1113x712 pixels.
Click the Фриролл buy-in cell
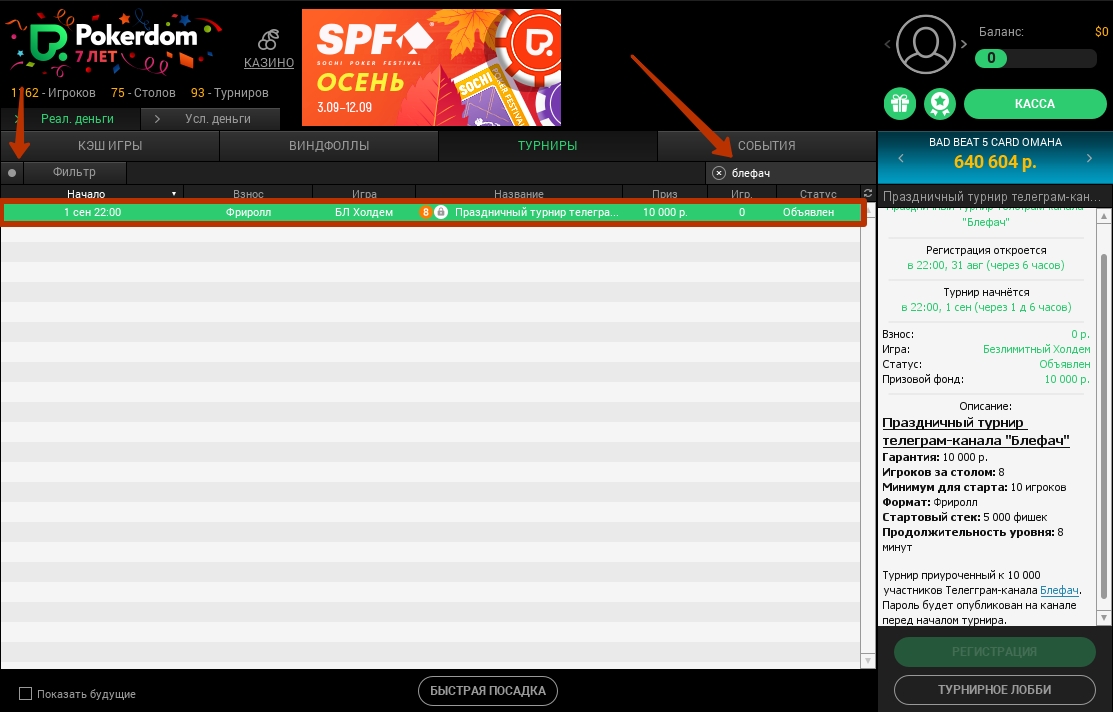[248, 212]
